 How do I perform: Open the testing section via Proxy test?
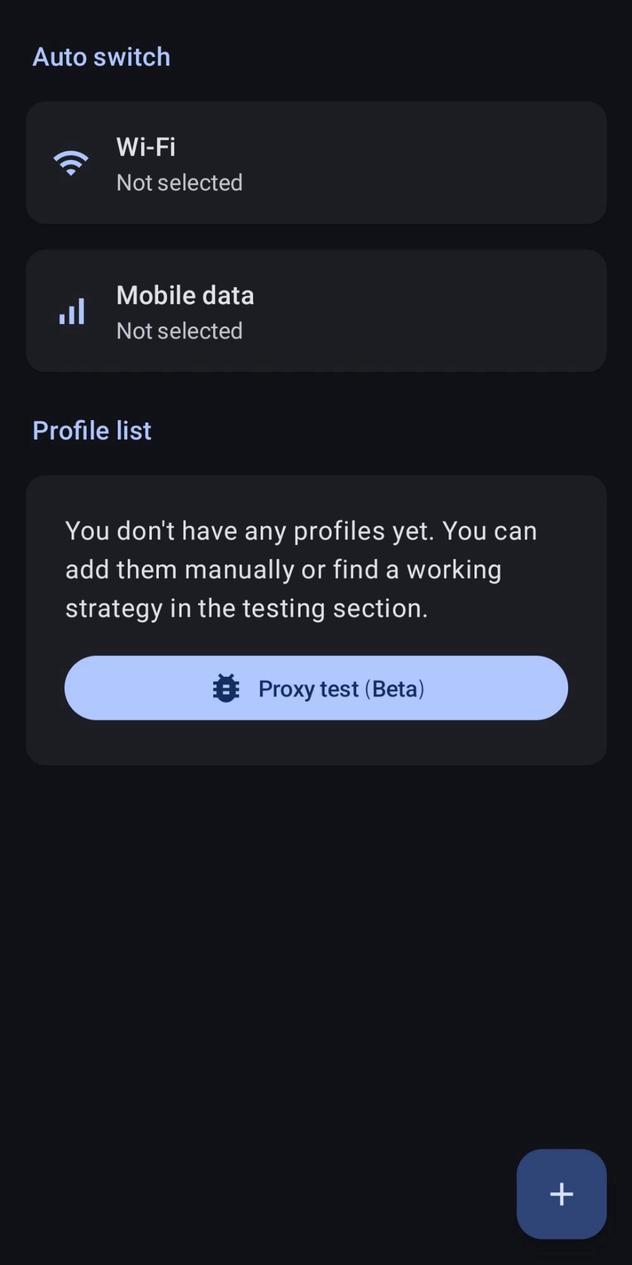click(x=316, y=688)
